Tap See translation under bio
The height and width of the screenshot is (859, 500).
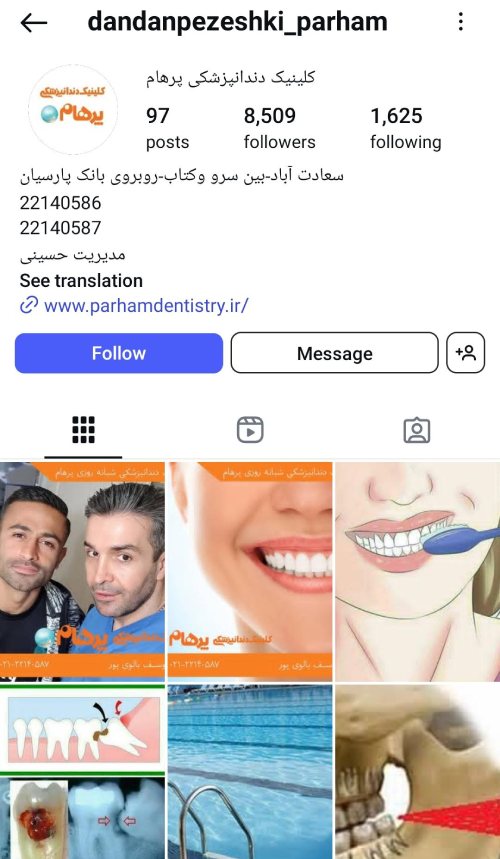81,280
